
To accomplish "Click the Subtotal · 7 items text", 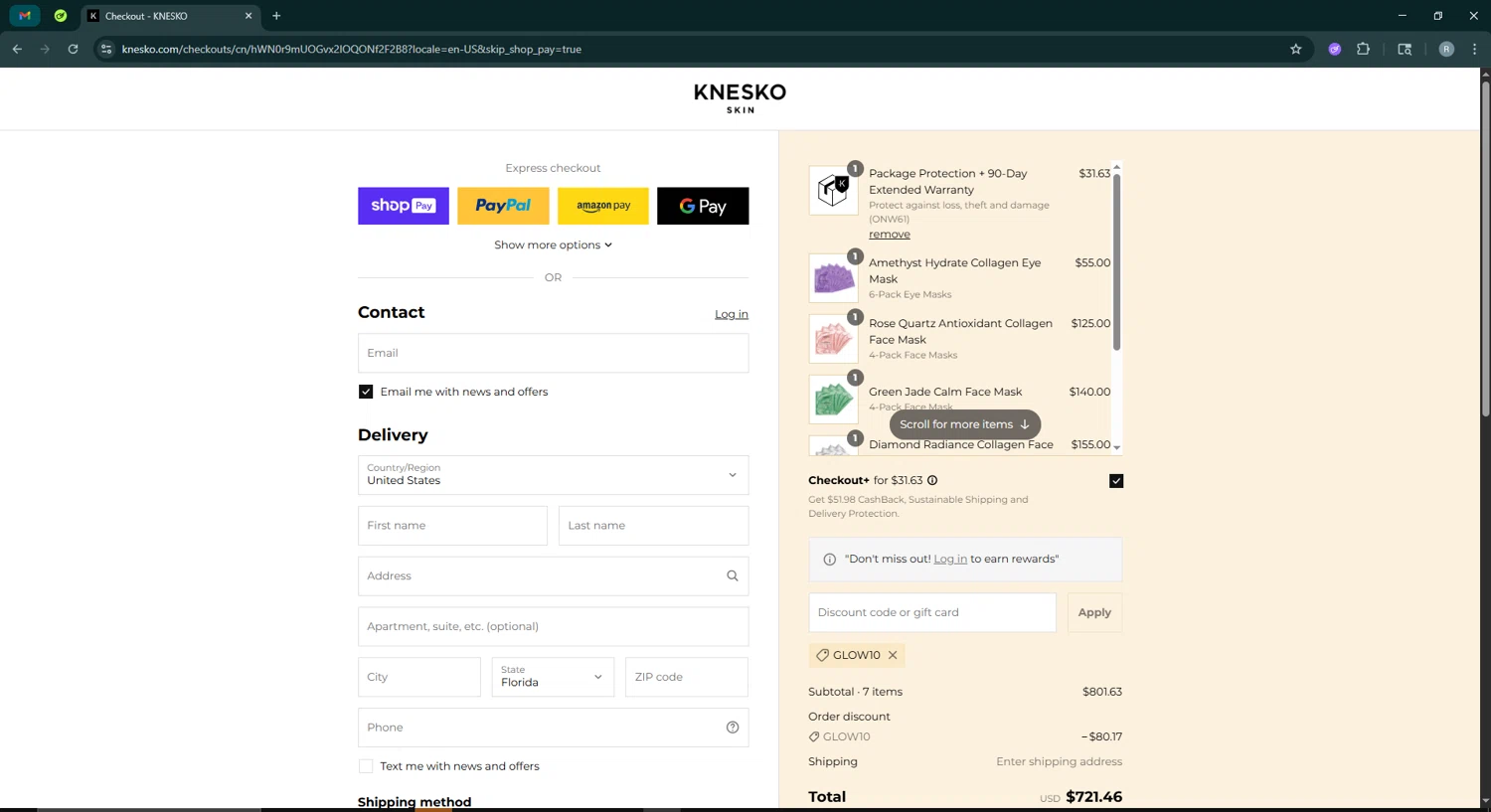I will [x=856, y=692].
